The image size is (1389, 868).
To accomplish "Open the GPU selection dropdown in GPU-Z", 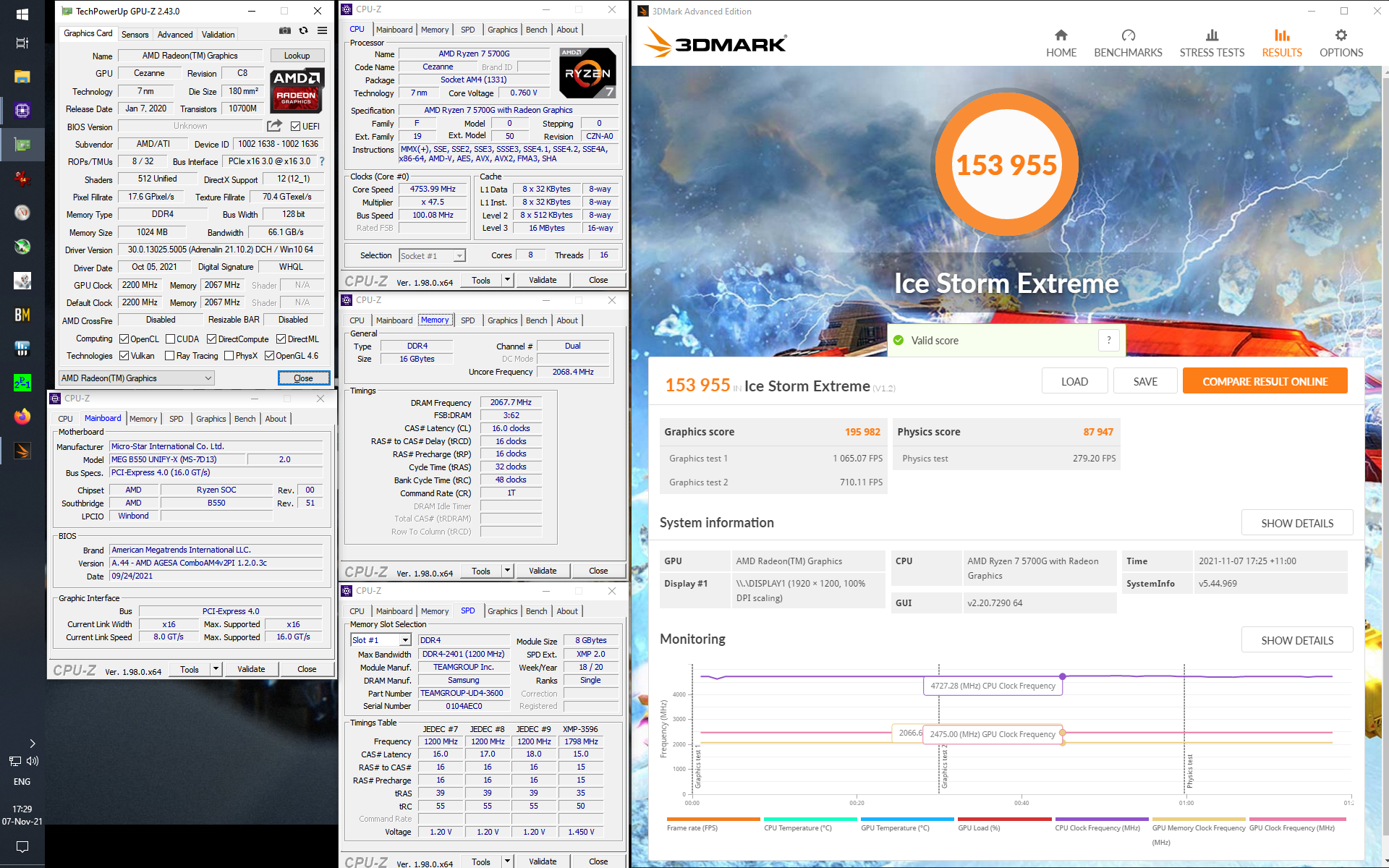I will 137,378.
